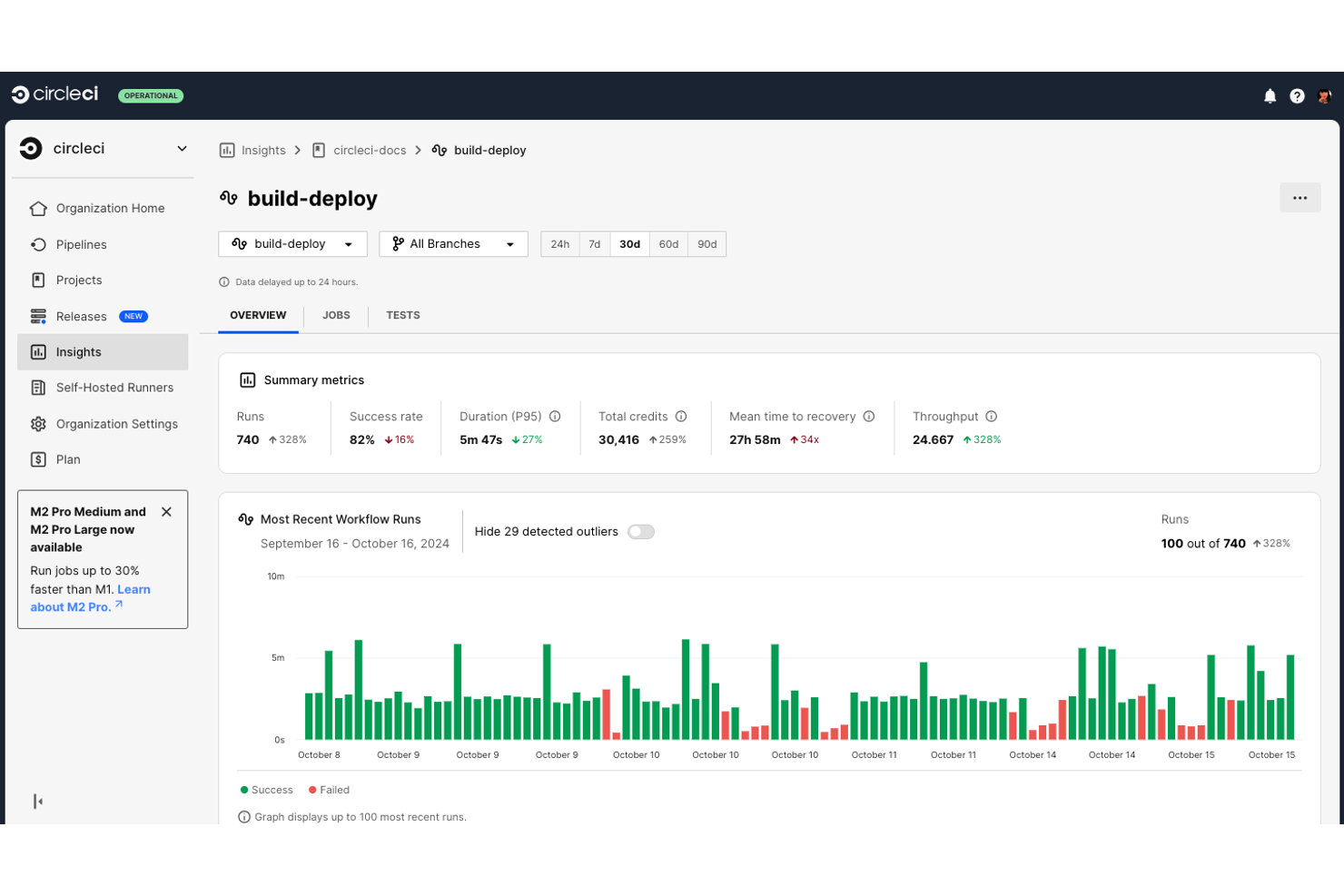Open the three-dot more options button

point(1300,198)
